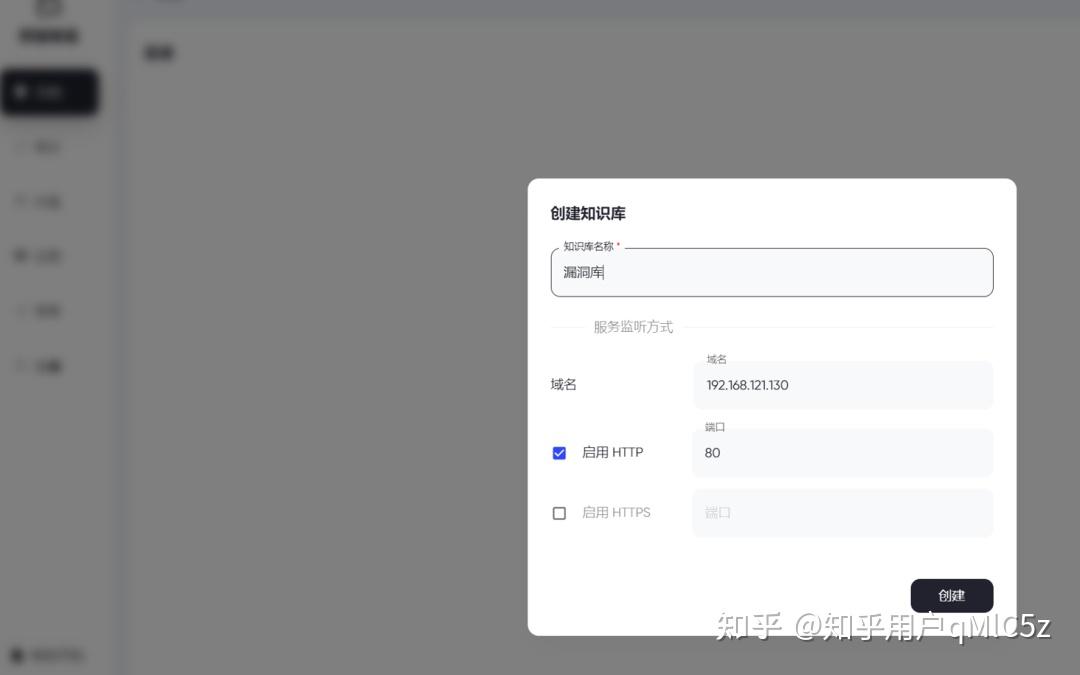The width and height of the screenshot is (1080, 675).
Task: Select the HTTP 端口 field with 80
Action: click(842, 453)
